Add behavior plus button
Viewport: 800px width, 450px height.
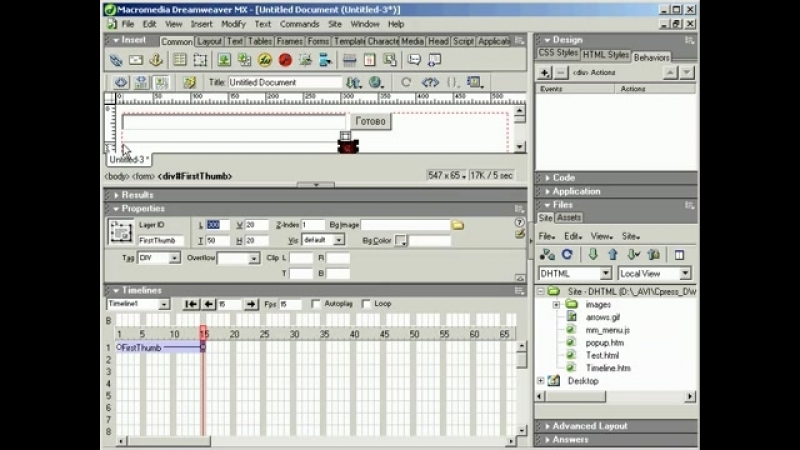pos(544,73)
